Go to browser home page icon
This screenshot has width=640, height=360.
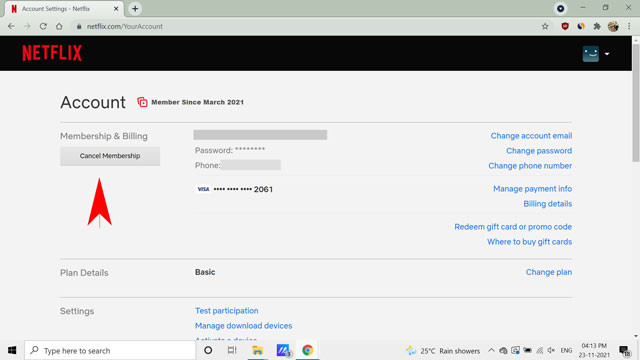point(59,27)
